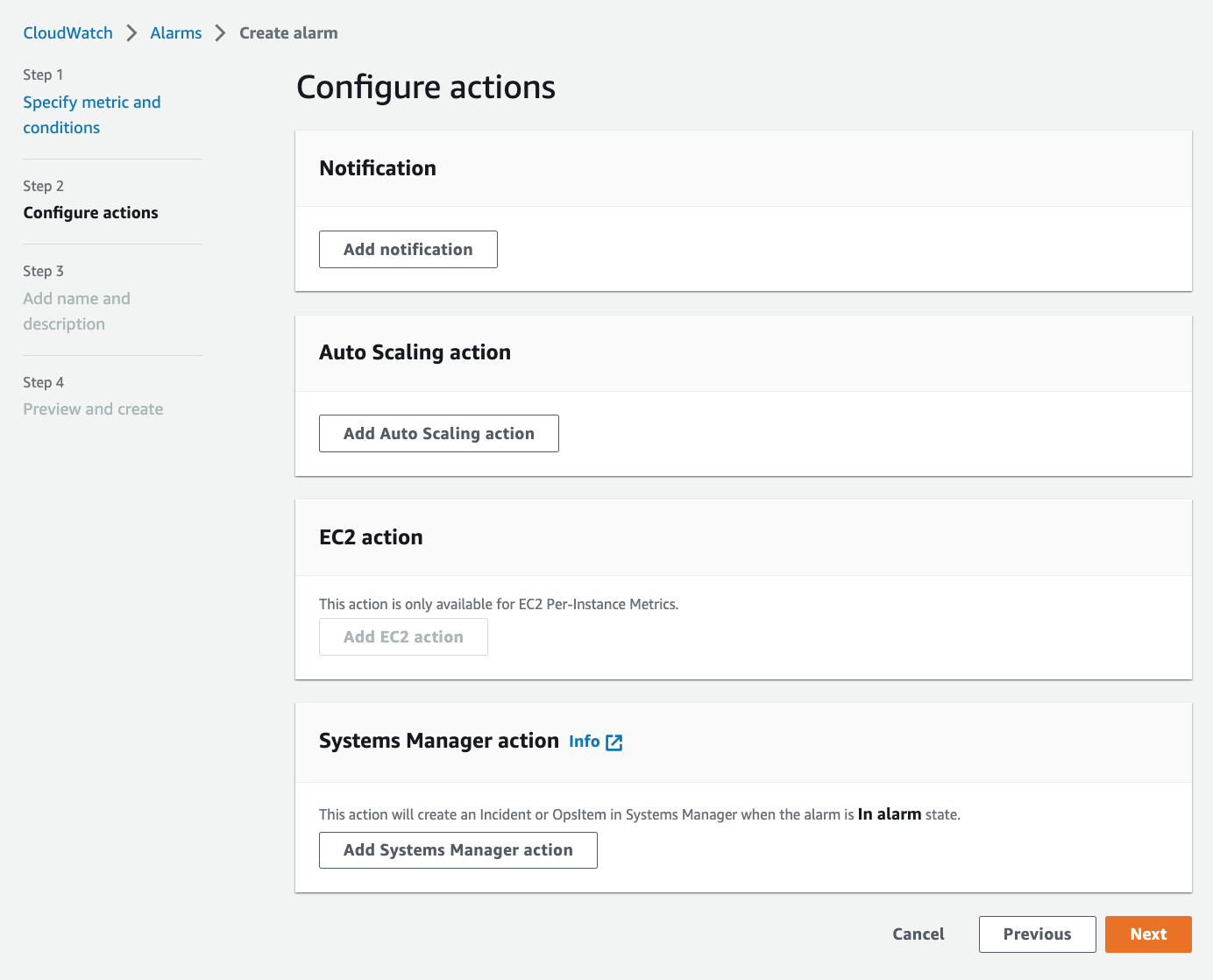The width and height of the screenshot is (1213, 980).
Task: Click the Step 2 label
Action: pos(43,186)
